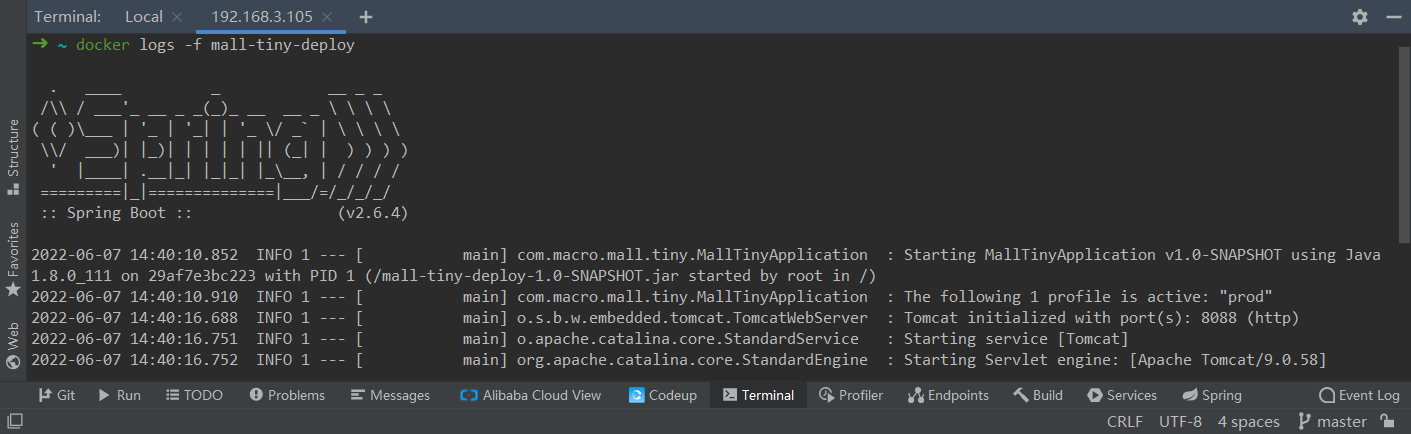Open the Profiler tool window
Viewport: 1411px width, 434px height.
tap(851, 395)
